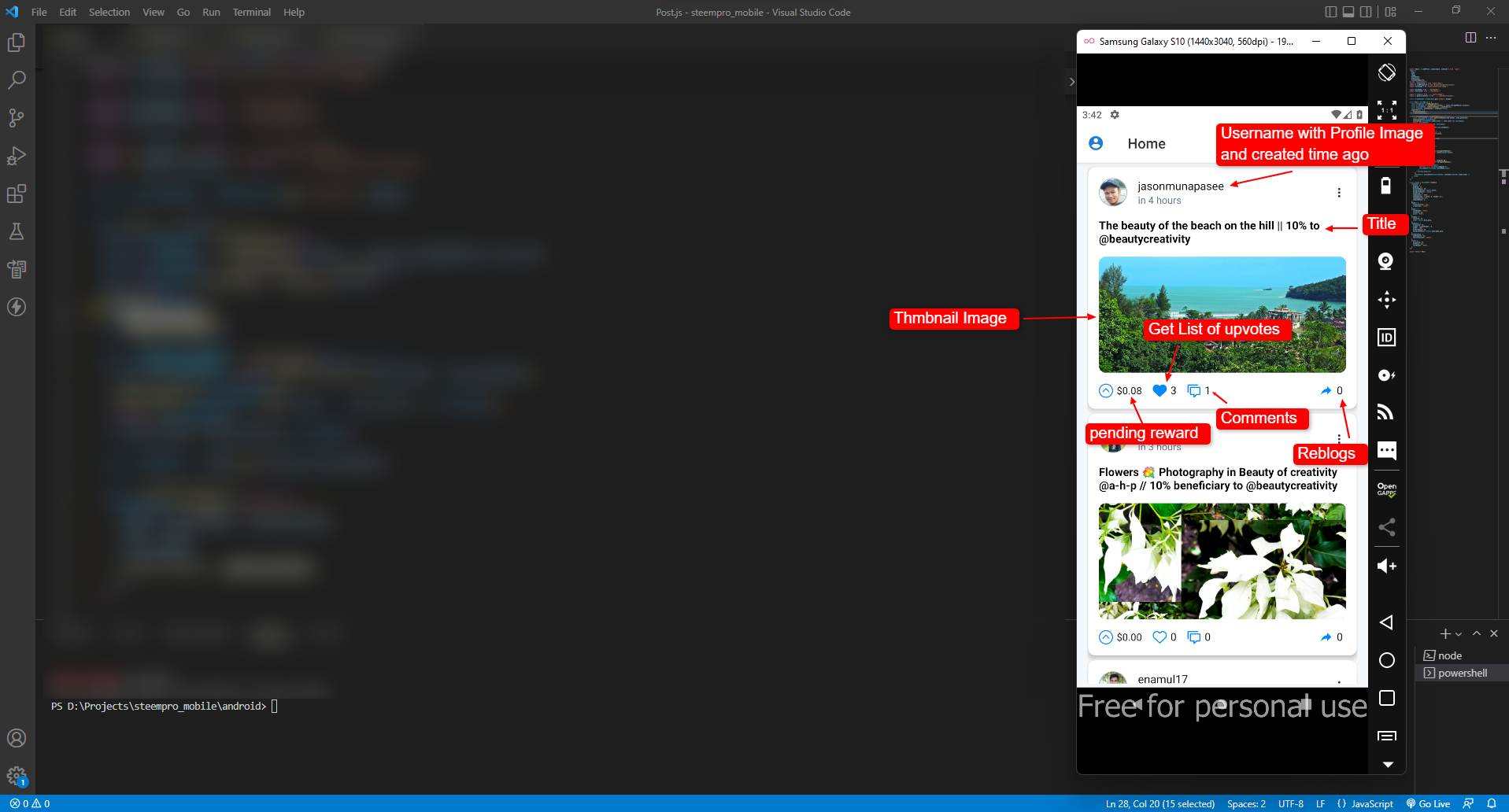Viewport: 1509px width, 812px height.
Task: Toggle emulator pixel-perfect 1:1 display mode
Action: (1387, 110)
